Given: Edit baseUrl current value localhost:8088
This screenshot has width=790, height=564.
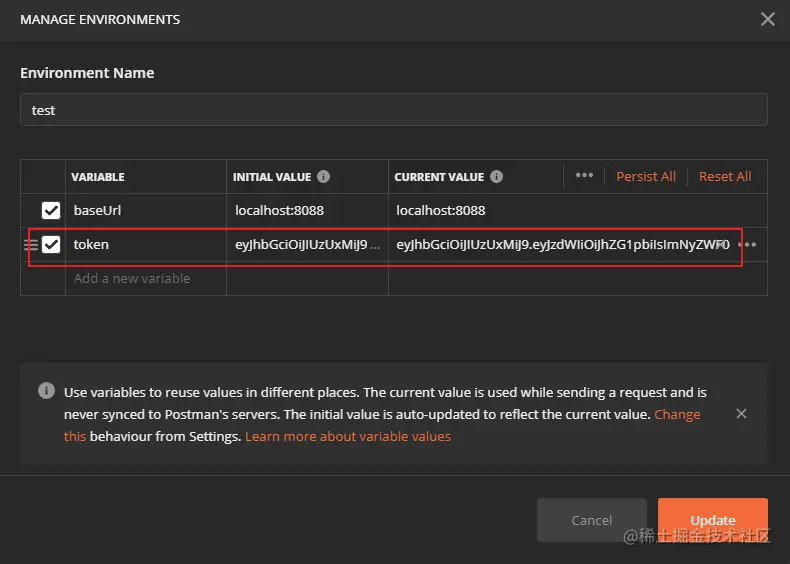Looking at the screenshot, I should coord(578,210).
